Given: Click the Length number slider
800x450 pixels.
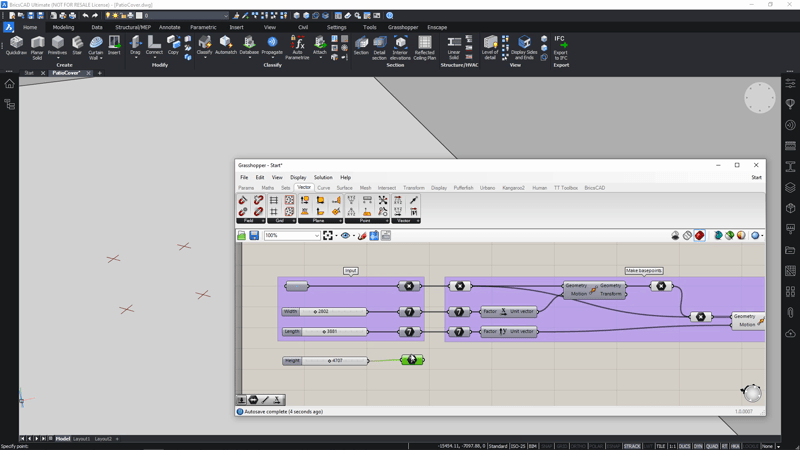Looking at the screenshot, I should (x=324, y=332).
